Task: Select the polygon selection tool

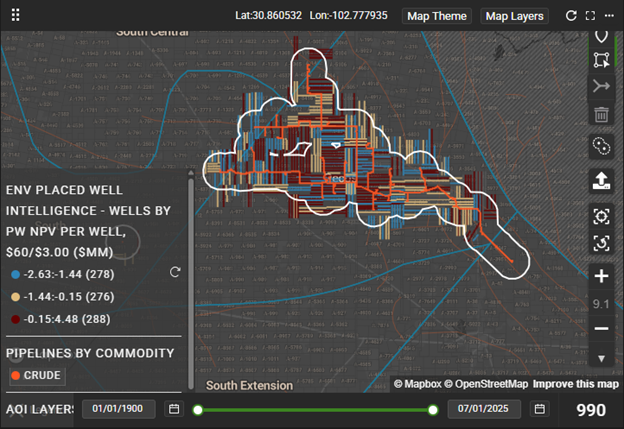Action: pos(602,59)
